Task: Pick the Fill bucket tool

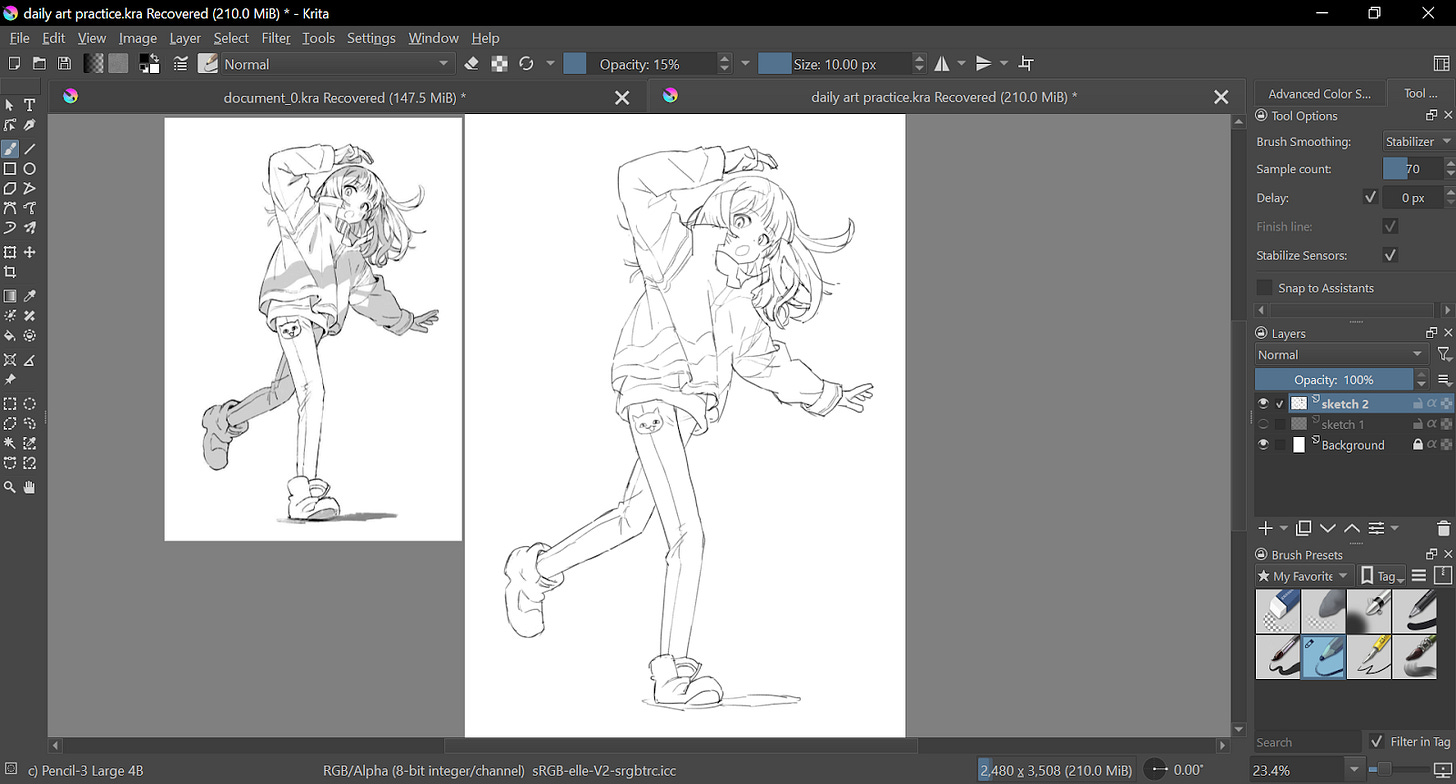Action: pyautogui.click(x=10, y=336)
